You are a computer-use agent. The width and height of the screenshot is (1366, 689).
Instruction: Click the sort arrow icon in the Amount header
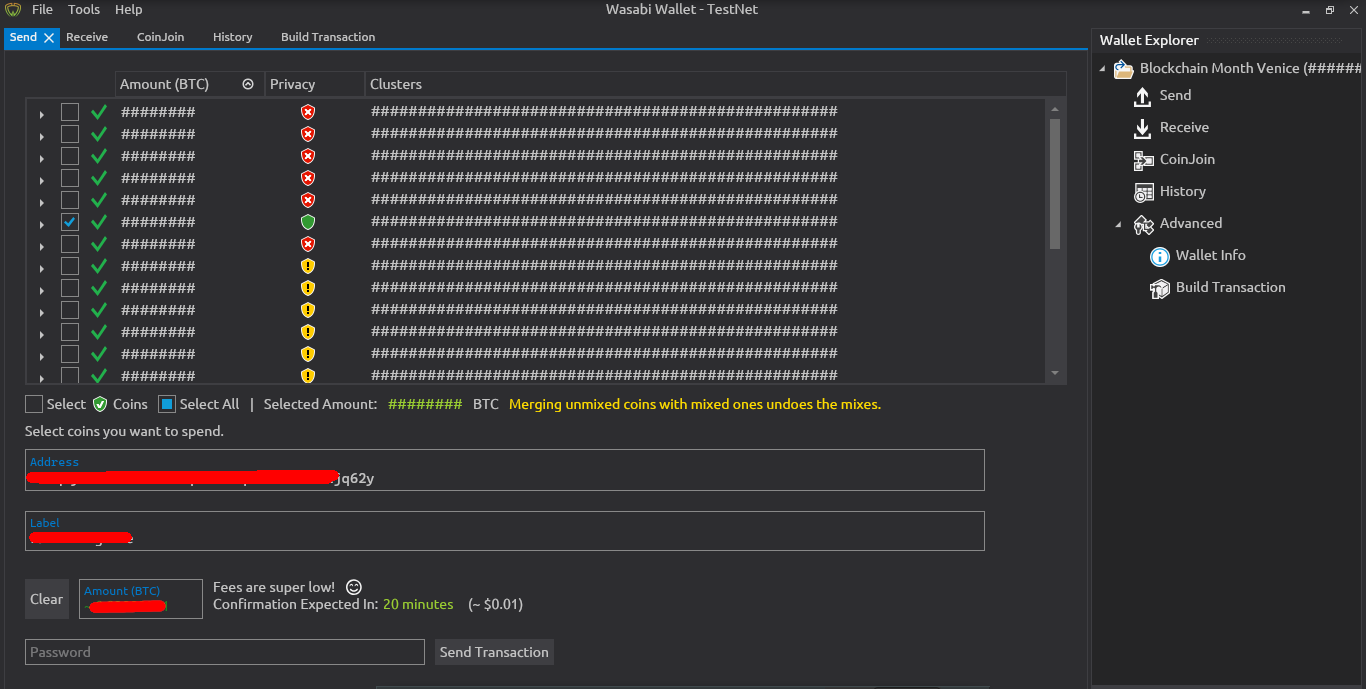pos(248,85)
